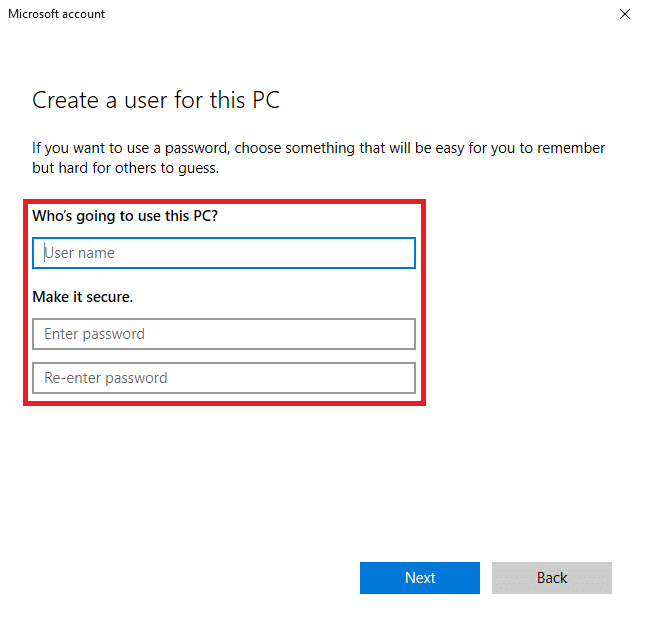Activate the blue-outlined User name textbox
The width and height of the screenshot is (645, 627).
(x=224, y=253)
